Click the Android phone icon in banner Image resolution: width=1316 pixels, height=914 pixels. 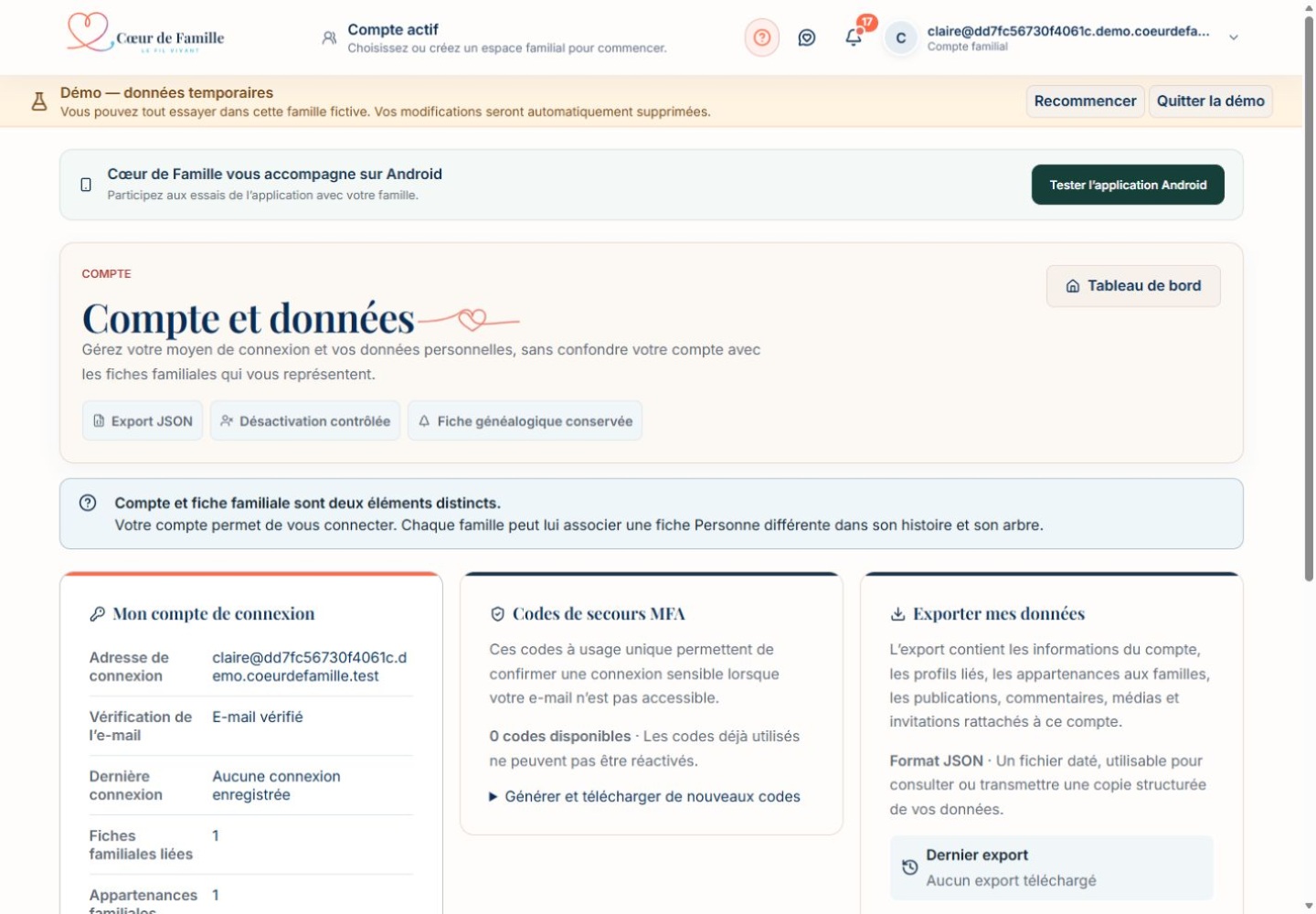(86, 185)
